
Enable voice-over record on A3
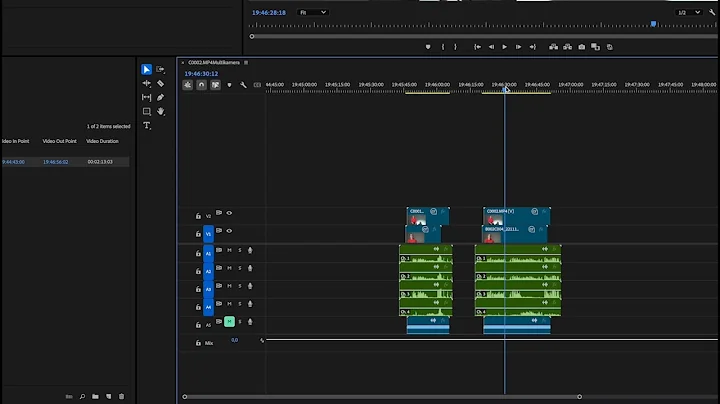tap(250, 286)
